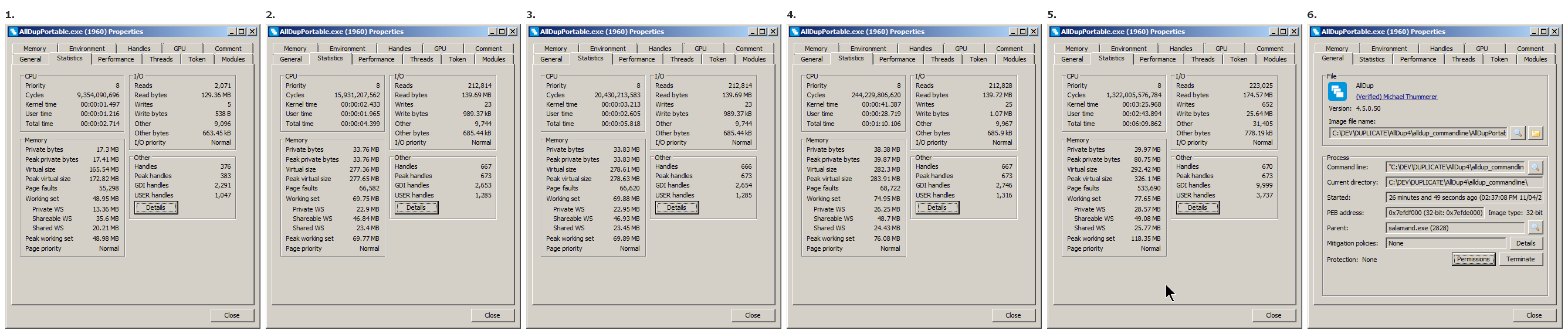Click the open folder icon beside Image file name
The image size is (1568, 334).
coord(1535,132)
